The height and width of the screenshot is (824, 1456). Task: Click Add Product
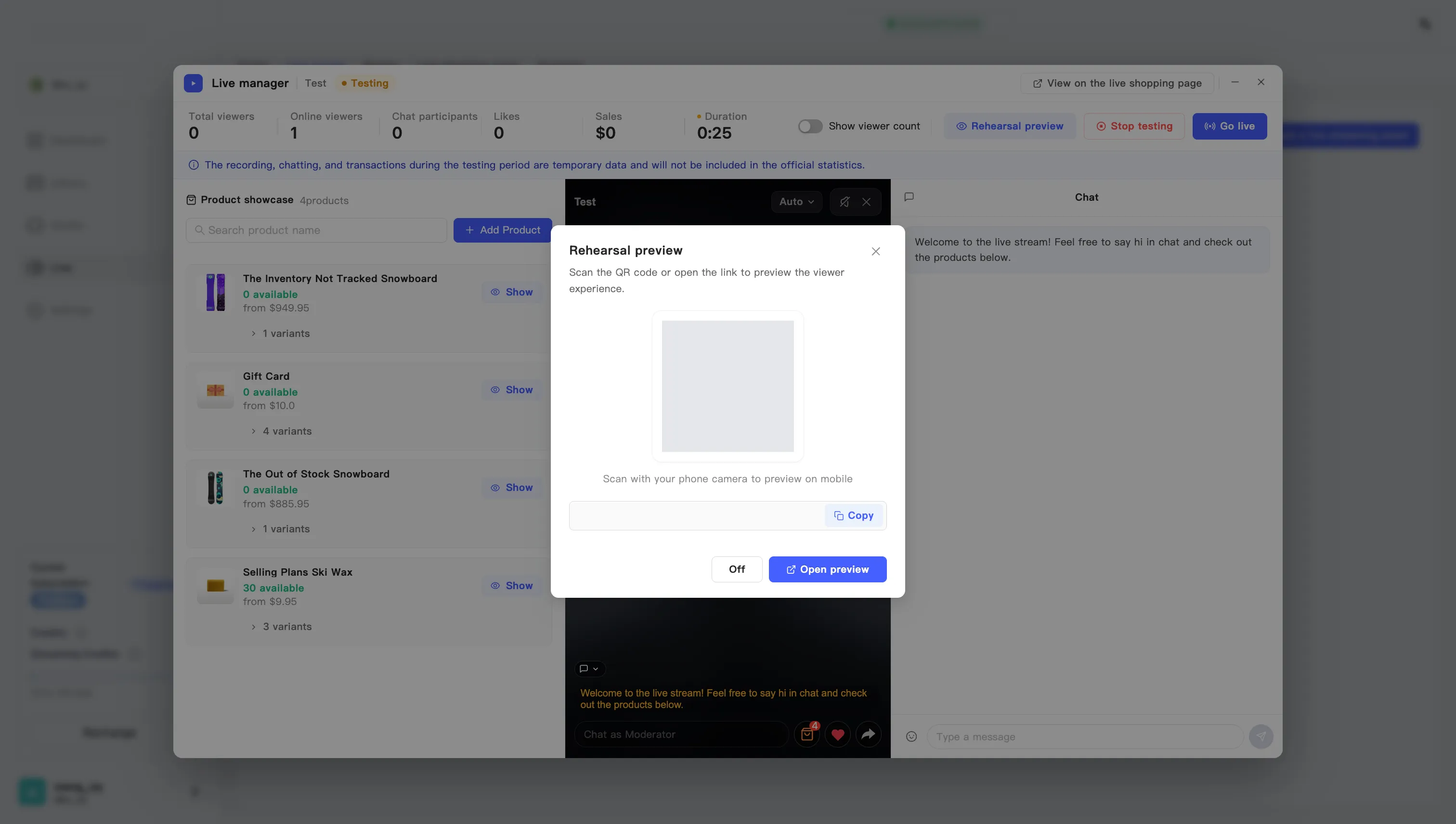(x=502, y=231)
